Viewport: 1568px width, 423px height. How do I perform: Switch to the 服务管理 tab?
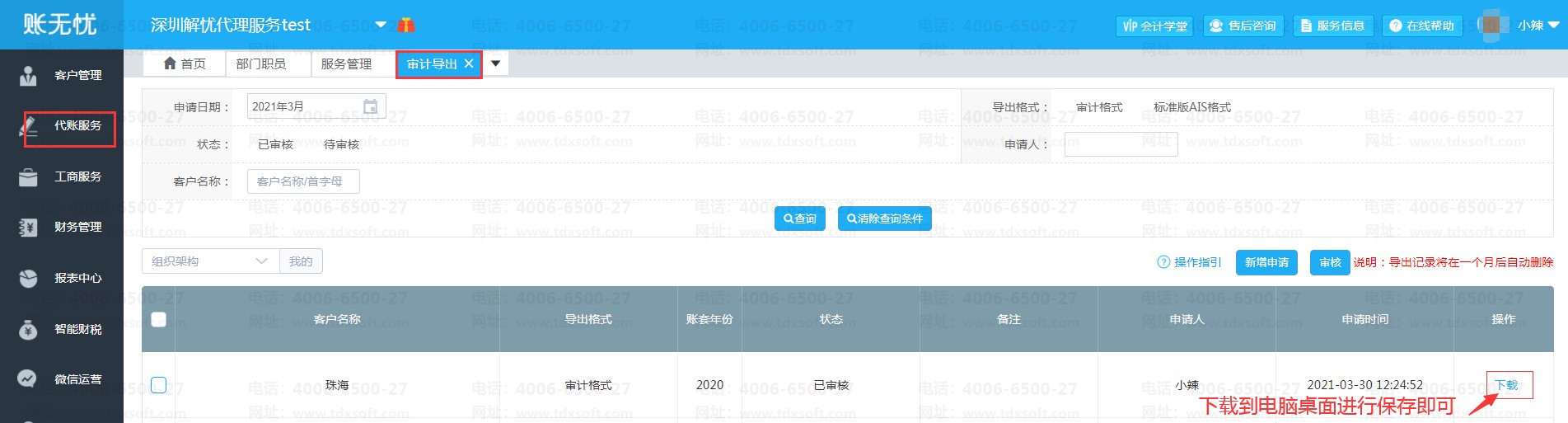[346, 63]
